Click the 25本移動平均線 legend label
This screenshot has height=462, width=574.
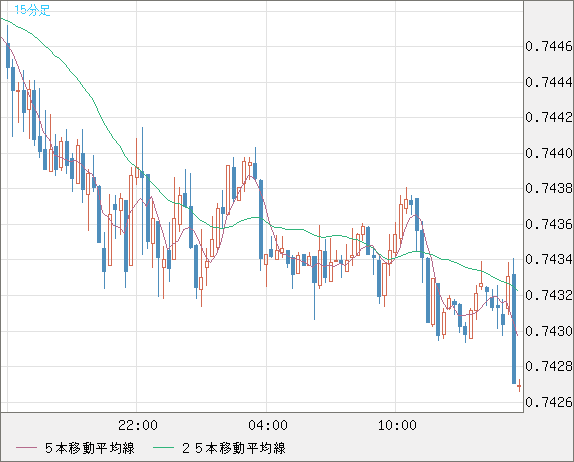(234, 448)
